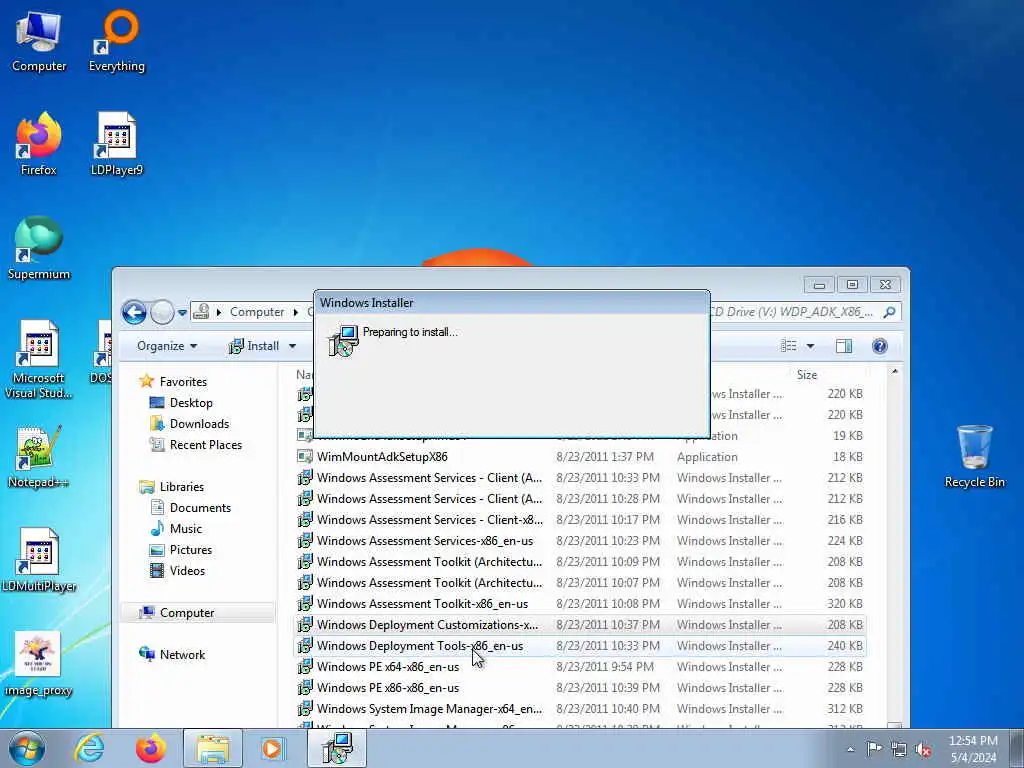Go back in Explorer window

click(134, 312)
